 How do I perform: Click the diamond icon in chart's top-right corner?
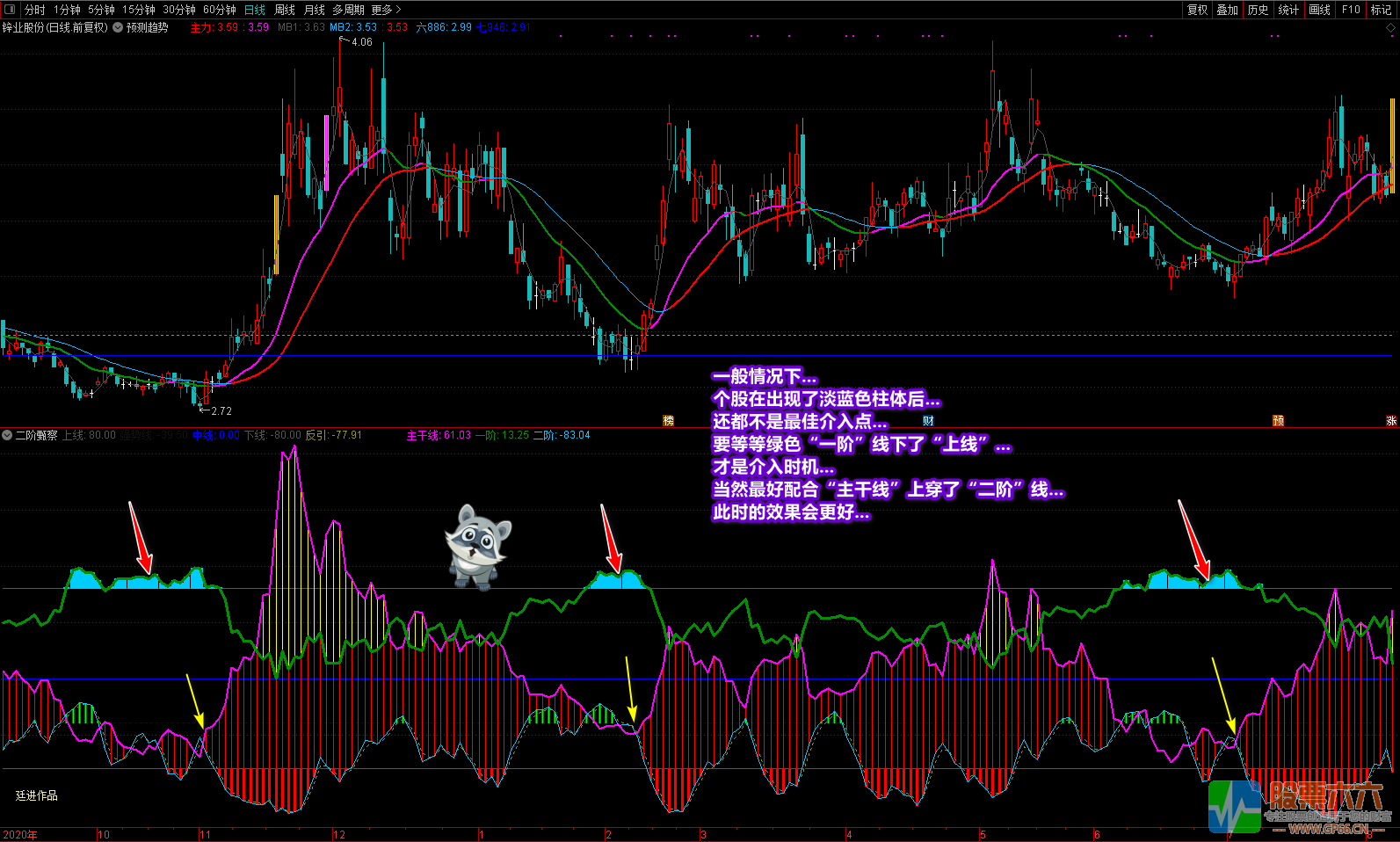1390,28
